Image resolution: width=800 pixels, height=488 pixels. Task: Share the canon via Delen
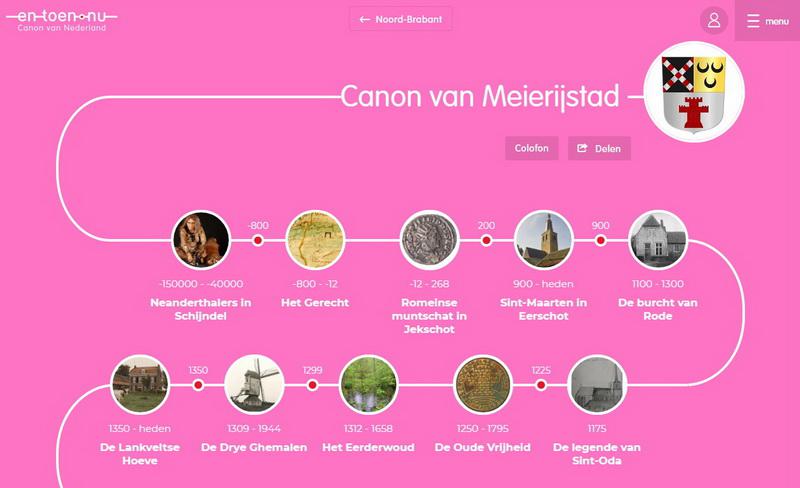click(x=599, y=148)
